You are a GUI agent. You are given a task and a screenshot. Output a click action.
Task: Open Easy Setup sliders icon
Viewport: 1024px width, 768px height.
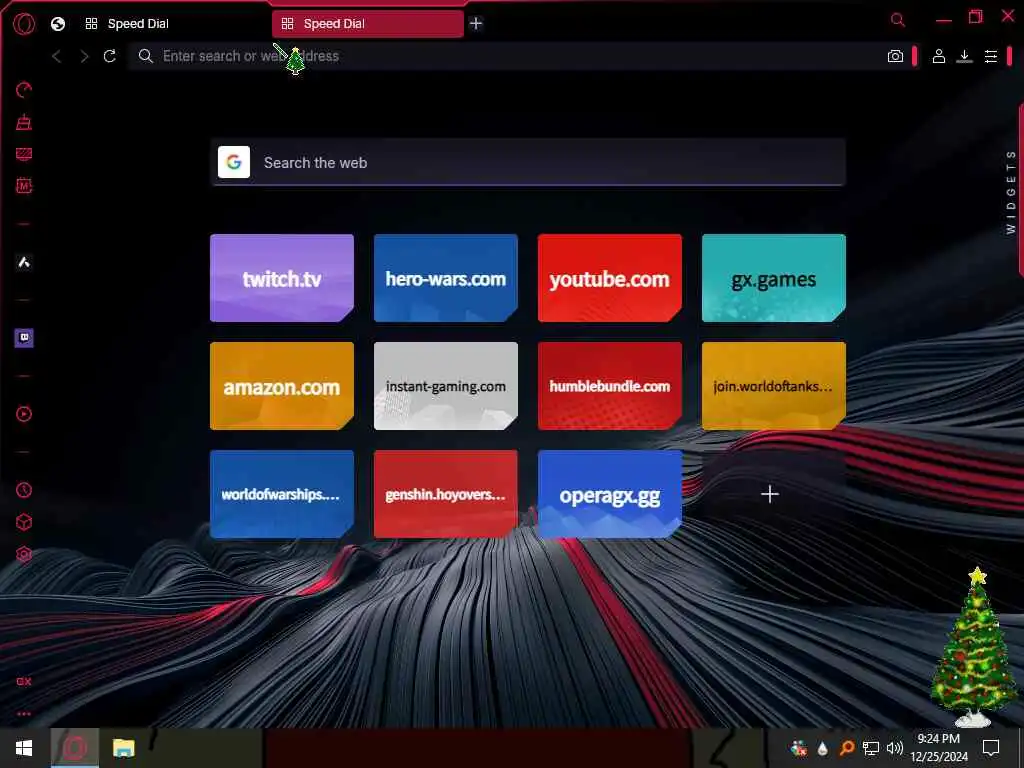[x=991, y=57]
